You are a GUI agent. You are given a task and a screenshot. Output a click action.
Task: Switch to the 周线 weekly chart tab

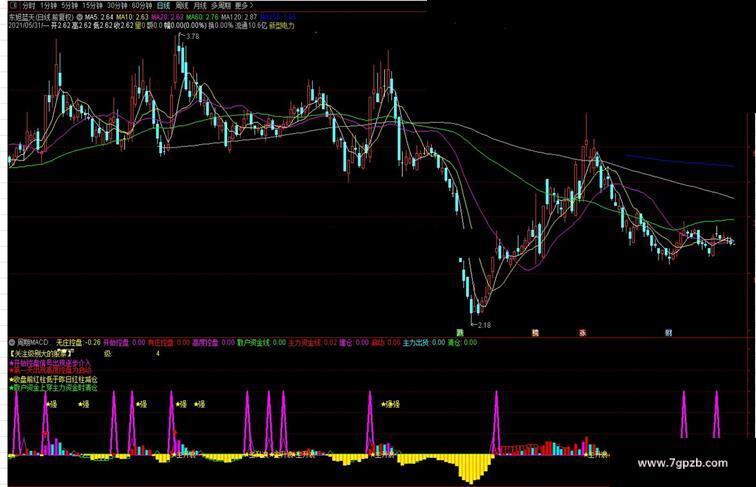point(182,6)
